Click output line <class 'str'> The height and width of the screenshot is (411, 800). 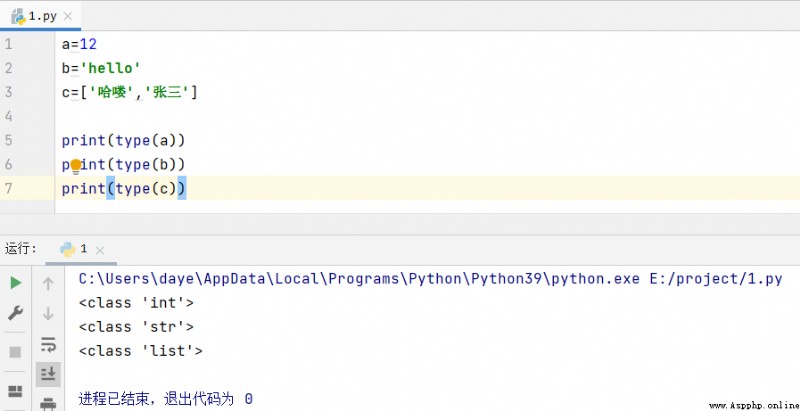pyautogui.click(x=136, y=327)
